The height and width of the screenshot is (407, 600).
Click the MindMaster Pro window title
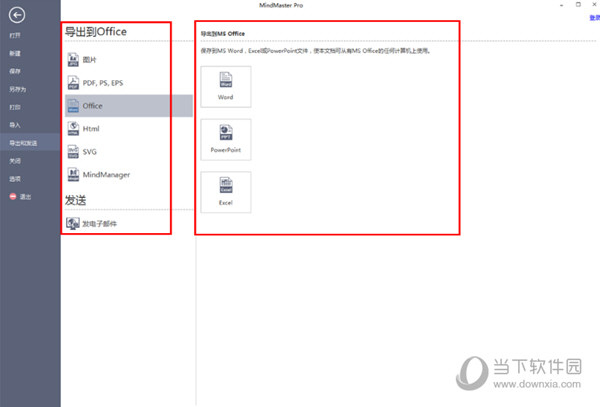281,5
